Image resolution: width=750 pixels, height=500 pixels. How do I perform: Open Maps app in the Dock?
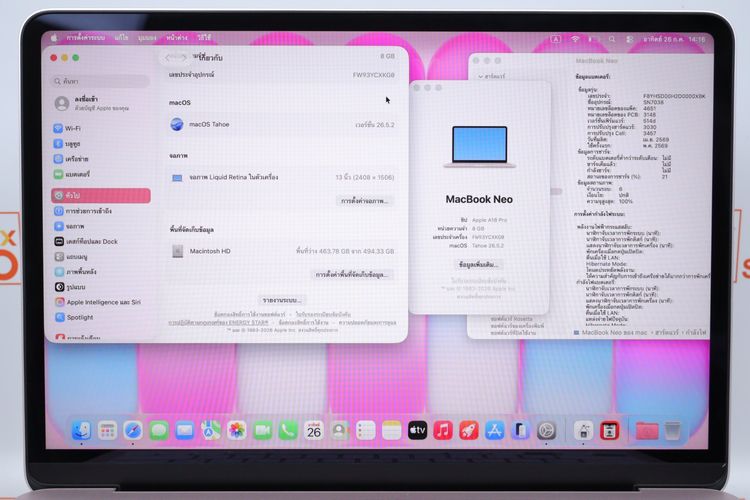[210, 431]
